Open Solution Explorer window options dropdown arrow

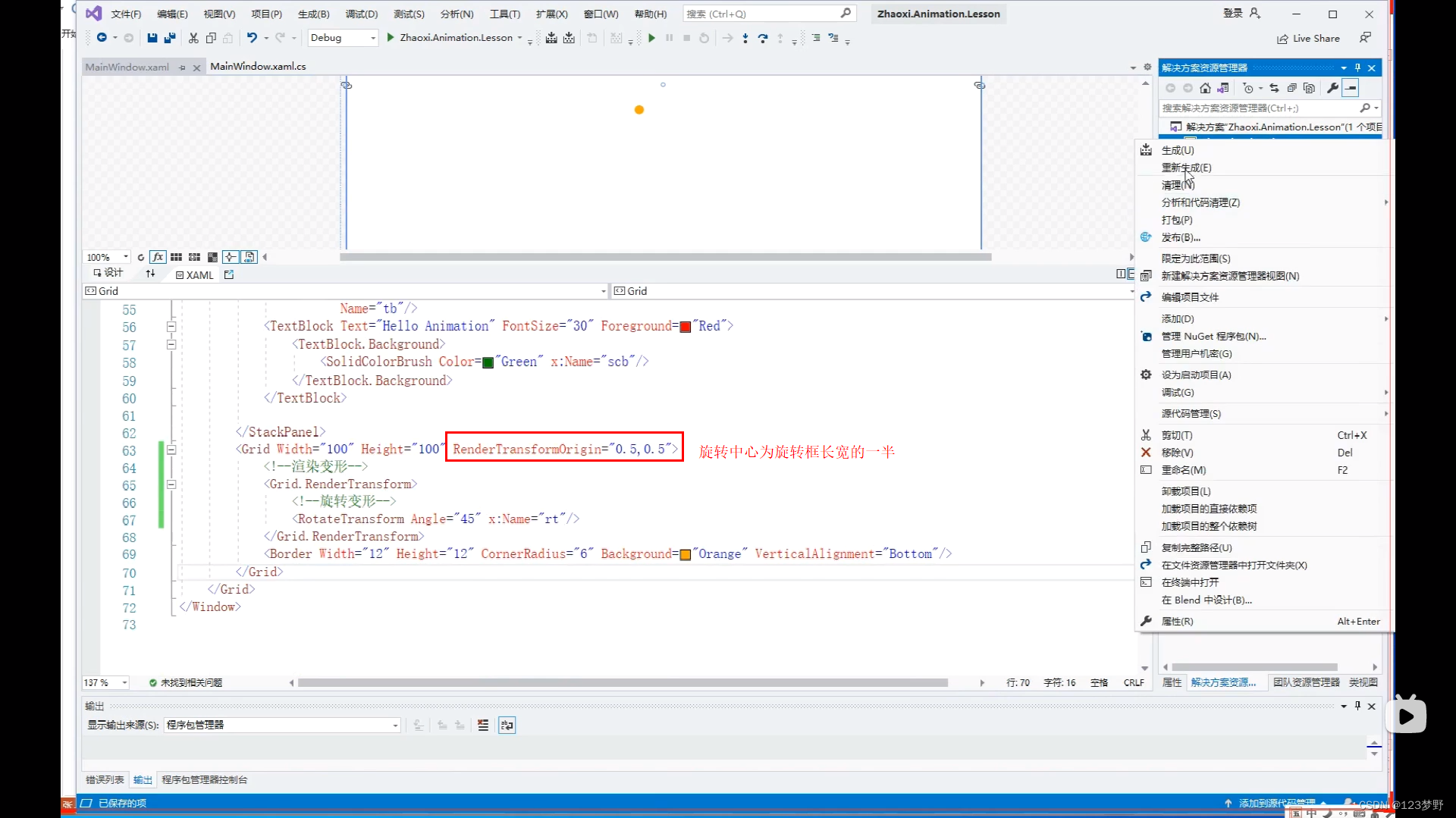pyautogui.click(x=1344, y=67)
